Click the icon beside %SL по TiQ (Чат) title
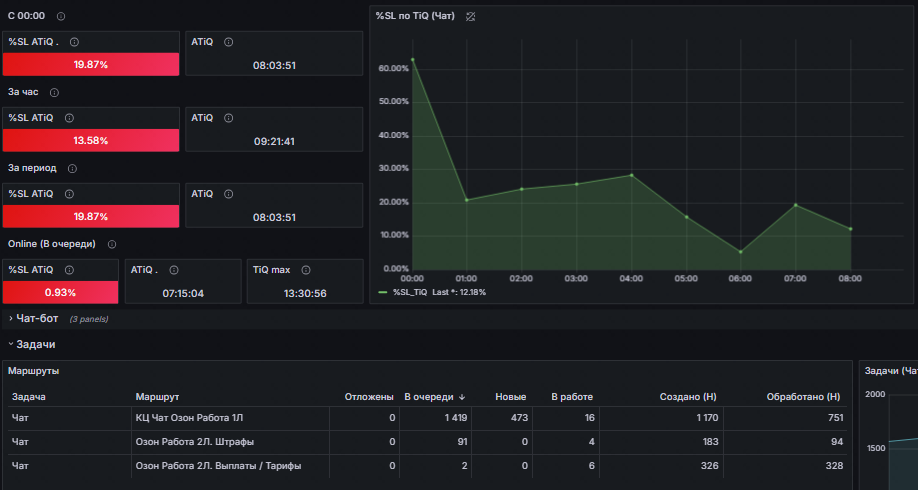This screenshot has width=918, height=490. 470,16
